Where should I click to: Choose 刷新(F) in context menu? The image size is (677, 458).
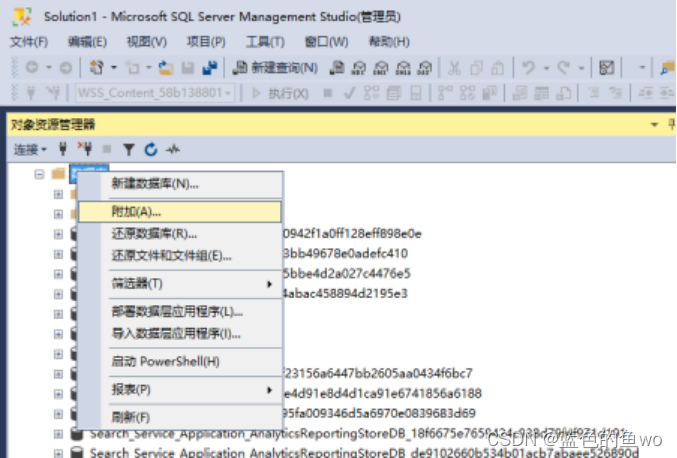(x=180, y=417)
